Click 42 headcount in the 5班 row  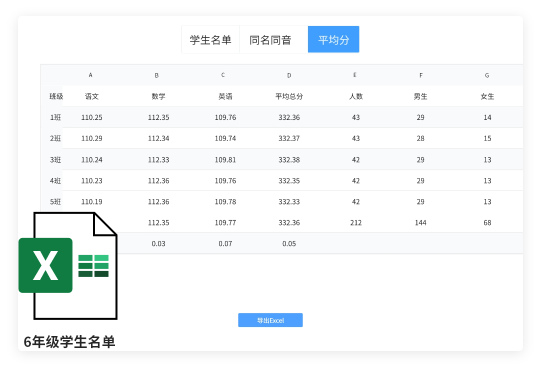(356, 202)
